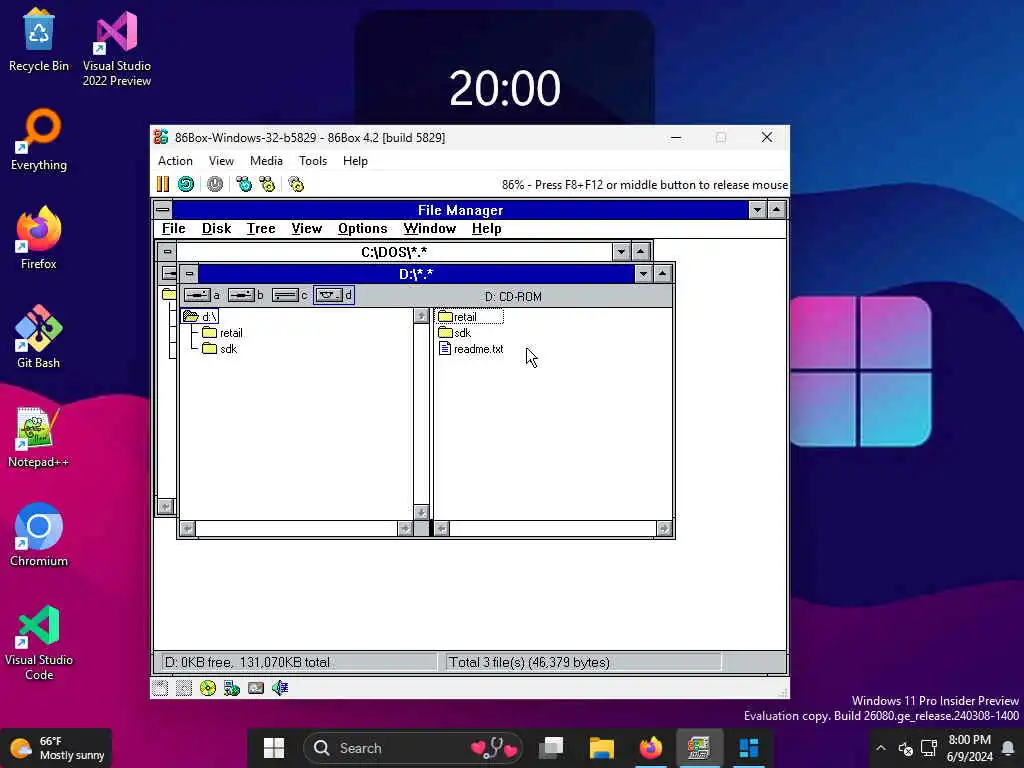
Task: Pause the 86Box emulation
Action: coord(163,184)
